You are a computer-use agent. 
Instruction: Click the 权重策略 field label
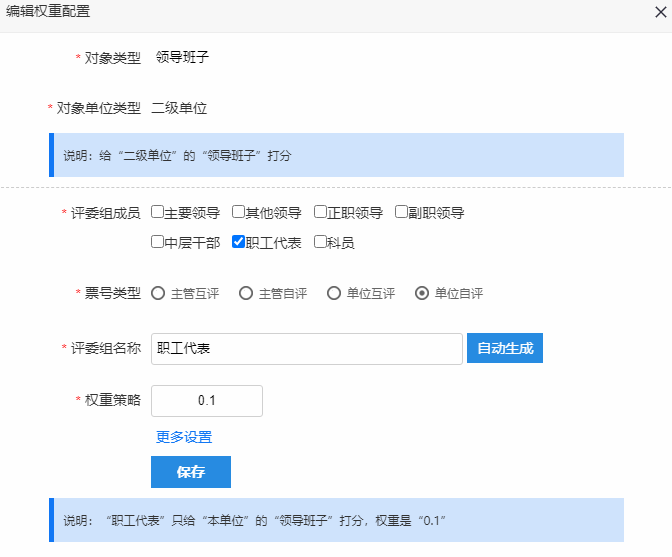click(x=112, y=400)
